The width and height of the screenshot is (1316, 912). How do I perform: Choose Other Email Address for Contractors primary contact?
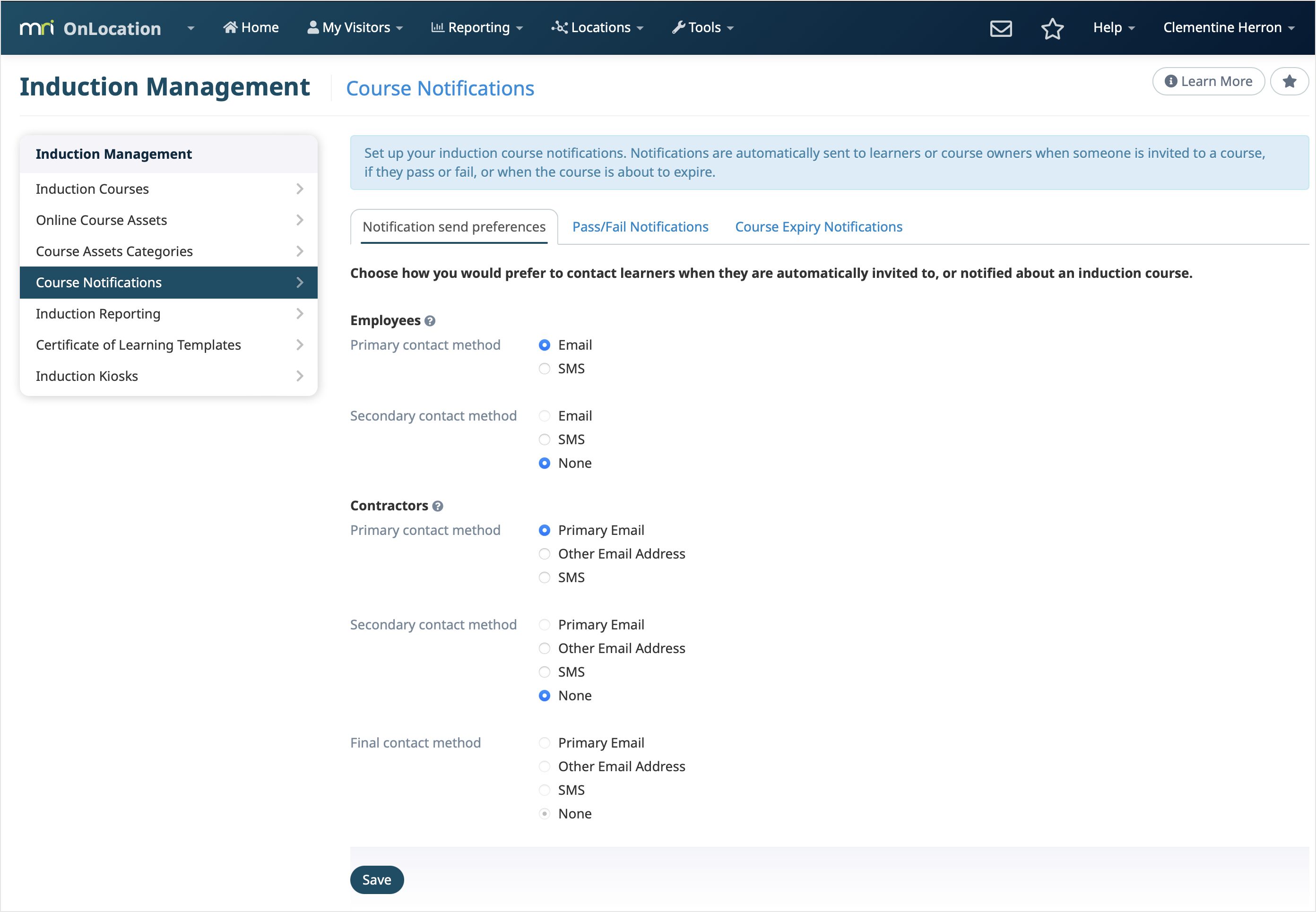point(544,554)
